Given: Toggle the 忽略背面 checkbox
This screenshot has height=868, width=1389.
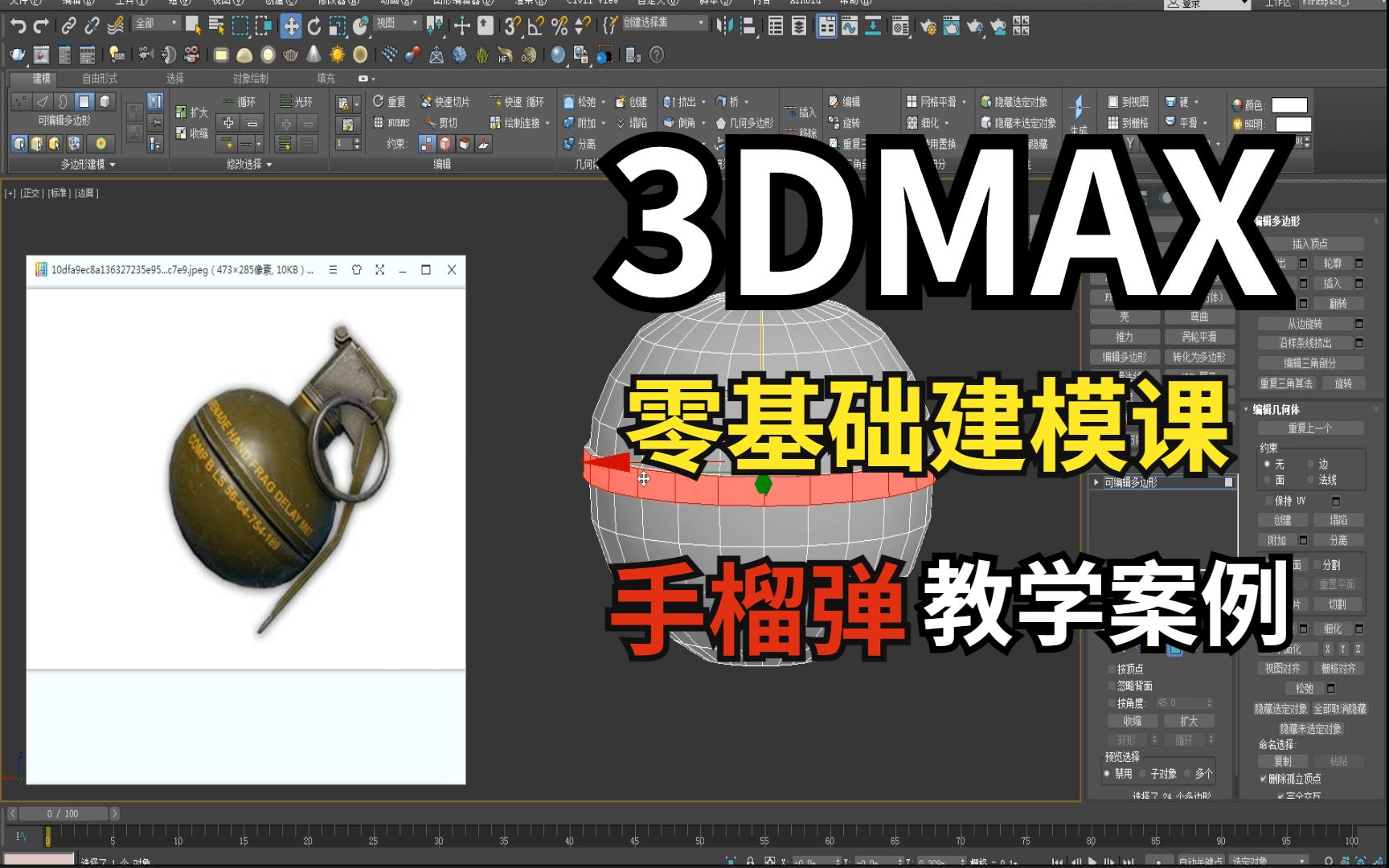Looking at the screenshot, I should pos(1111,686).
